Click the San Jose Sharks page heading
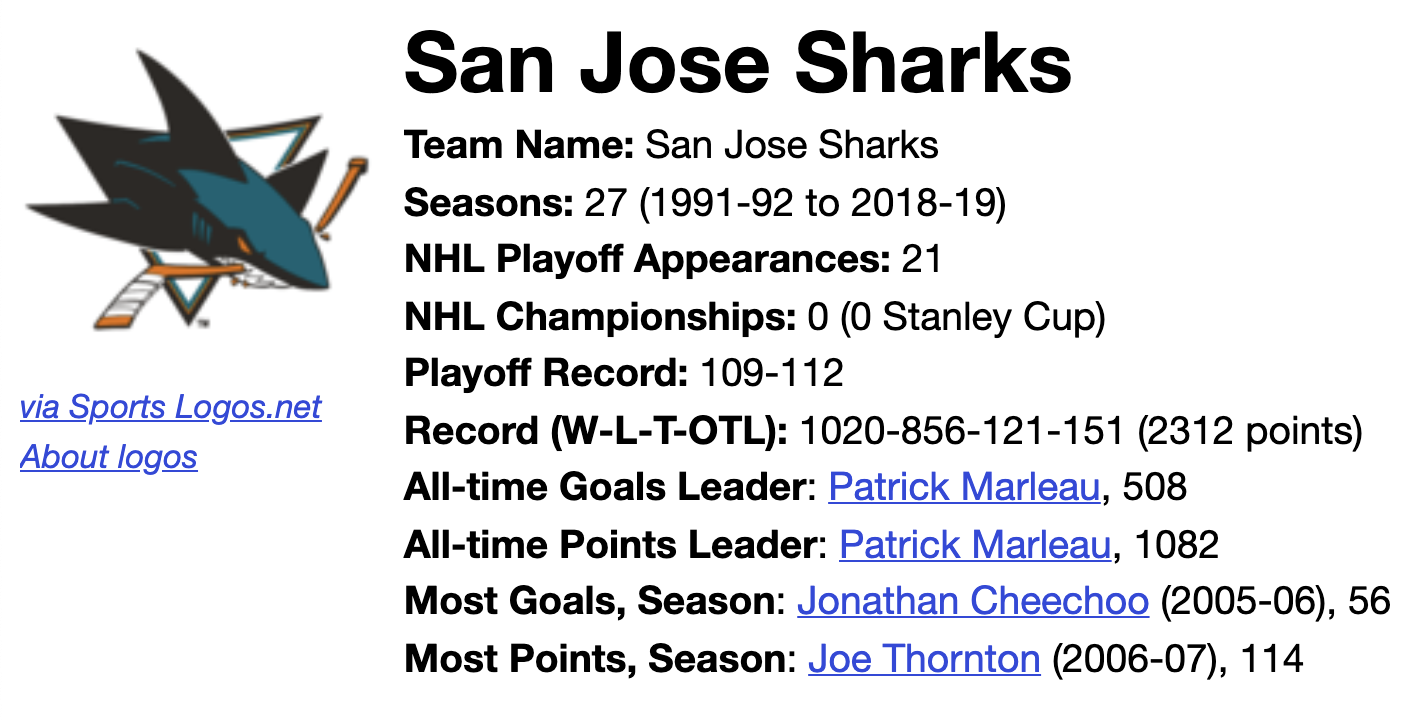 coord(738,62)
